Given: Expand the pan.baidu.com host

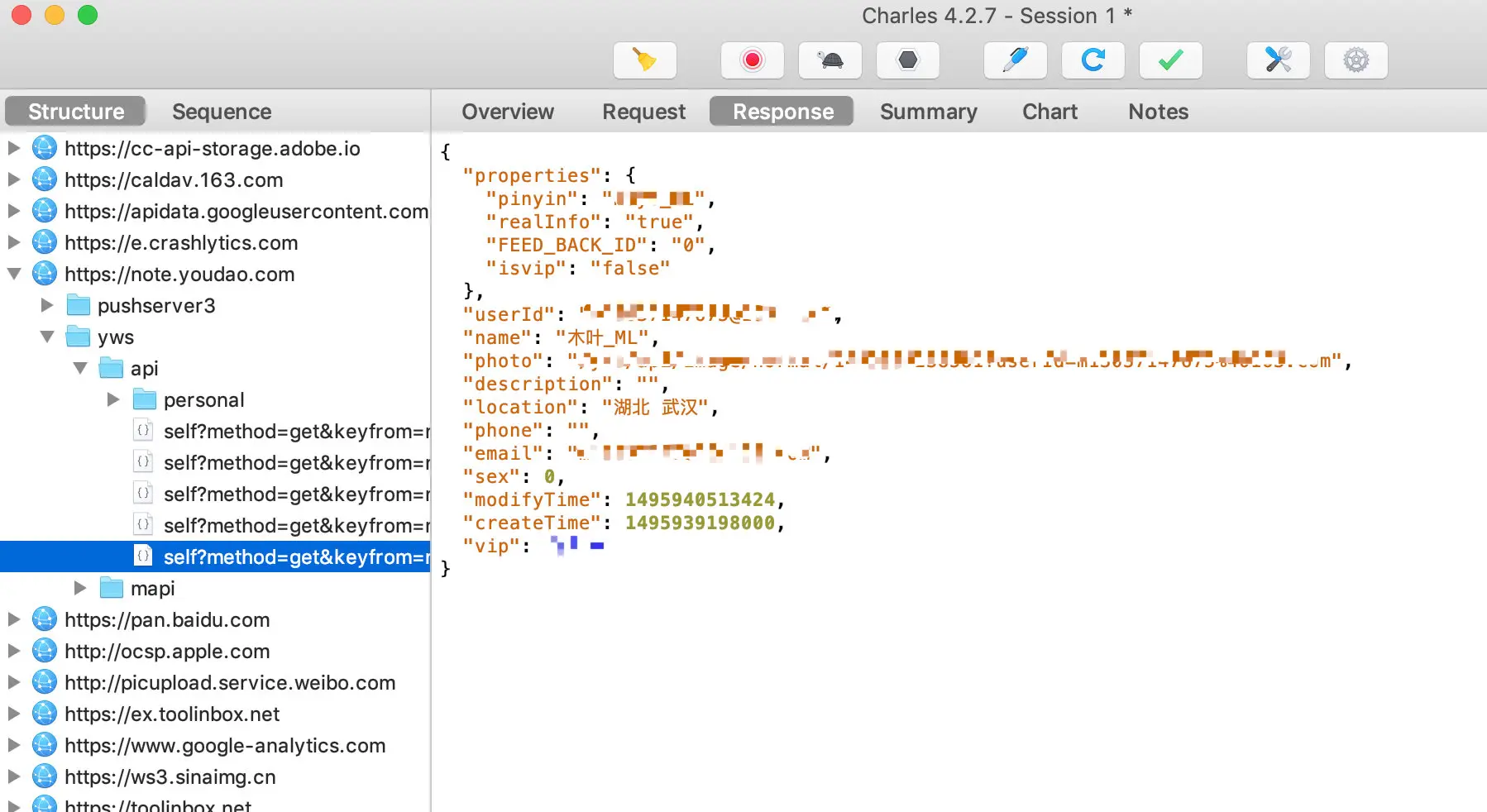Looking at the screenshot, I should (x=14, y=620).
